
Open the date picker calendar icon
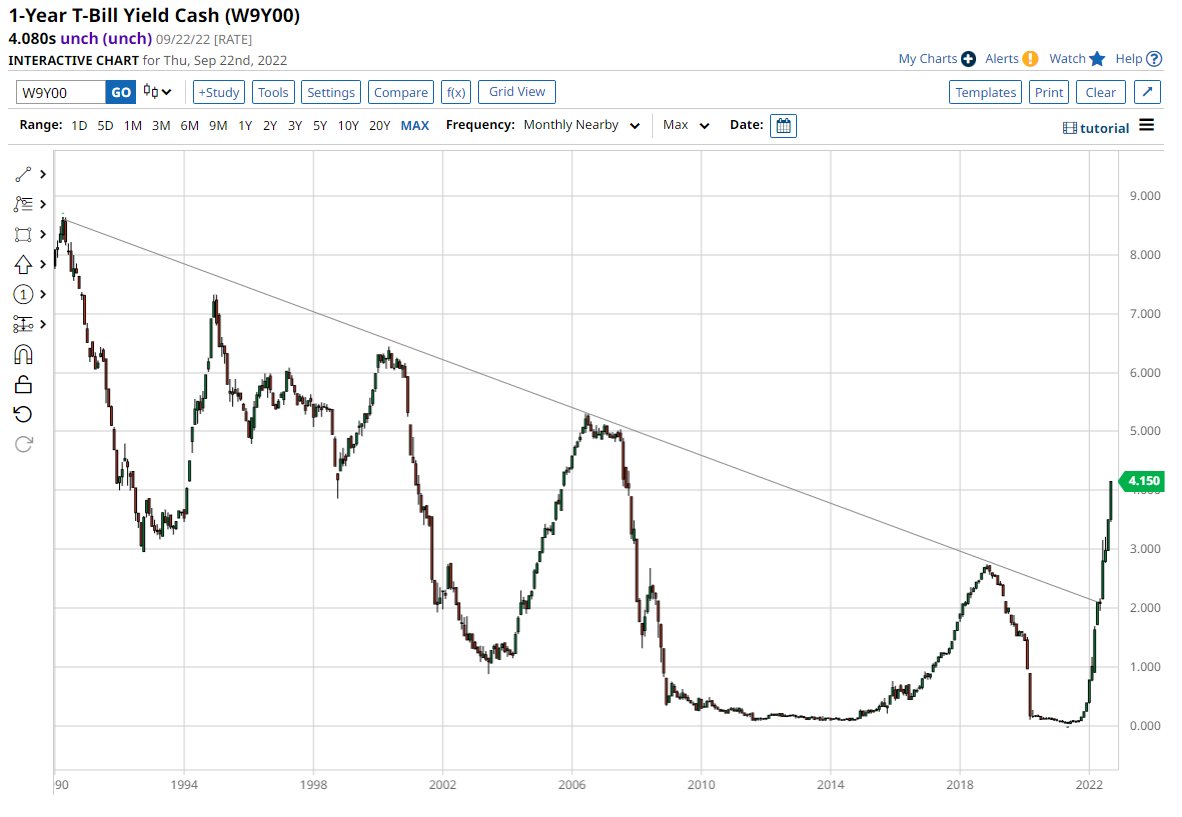[783, 126]
